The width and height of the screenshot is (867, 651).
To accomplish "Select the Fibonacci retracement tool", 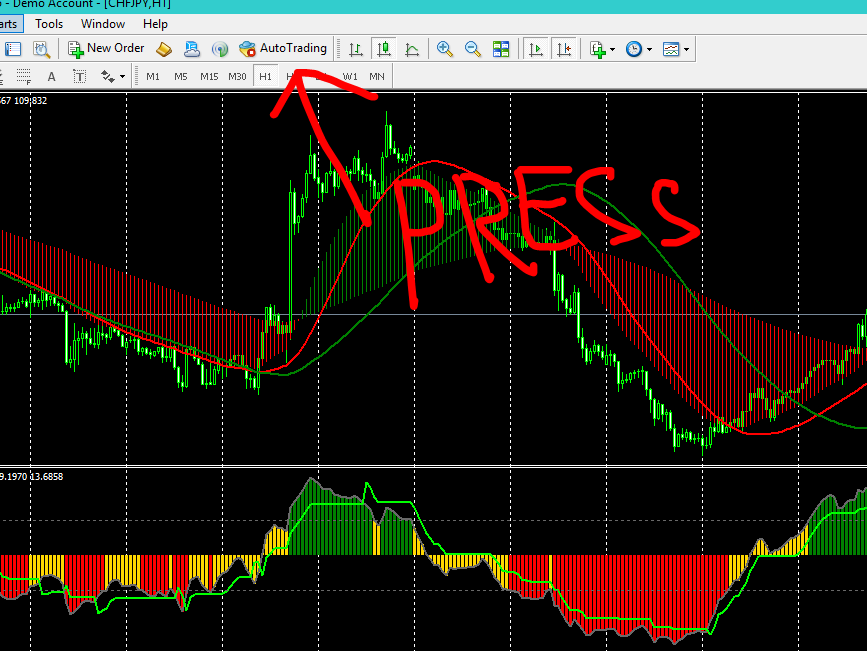I will pyautogui.click(x=23, y=76).
